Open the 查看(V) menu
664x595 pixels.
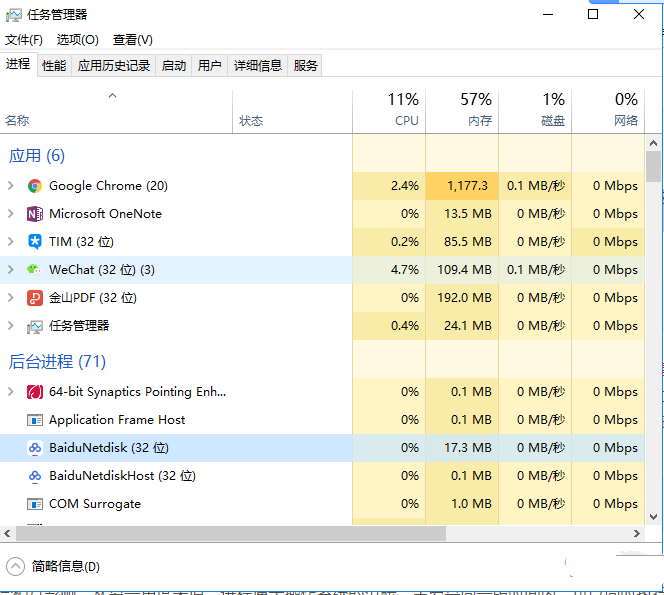pos(133,40)
